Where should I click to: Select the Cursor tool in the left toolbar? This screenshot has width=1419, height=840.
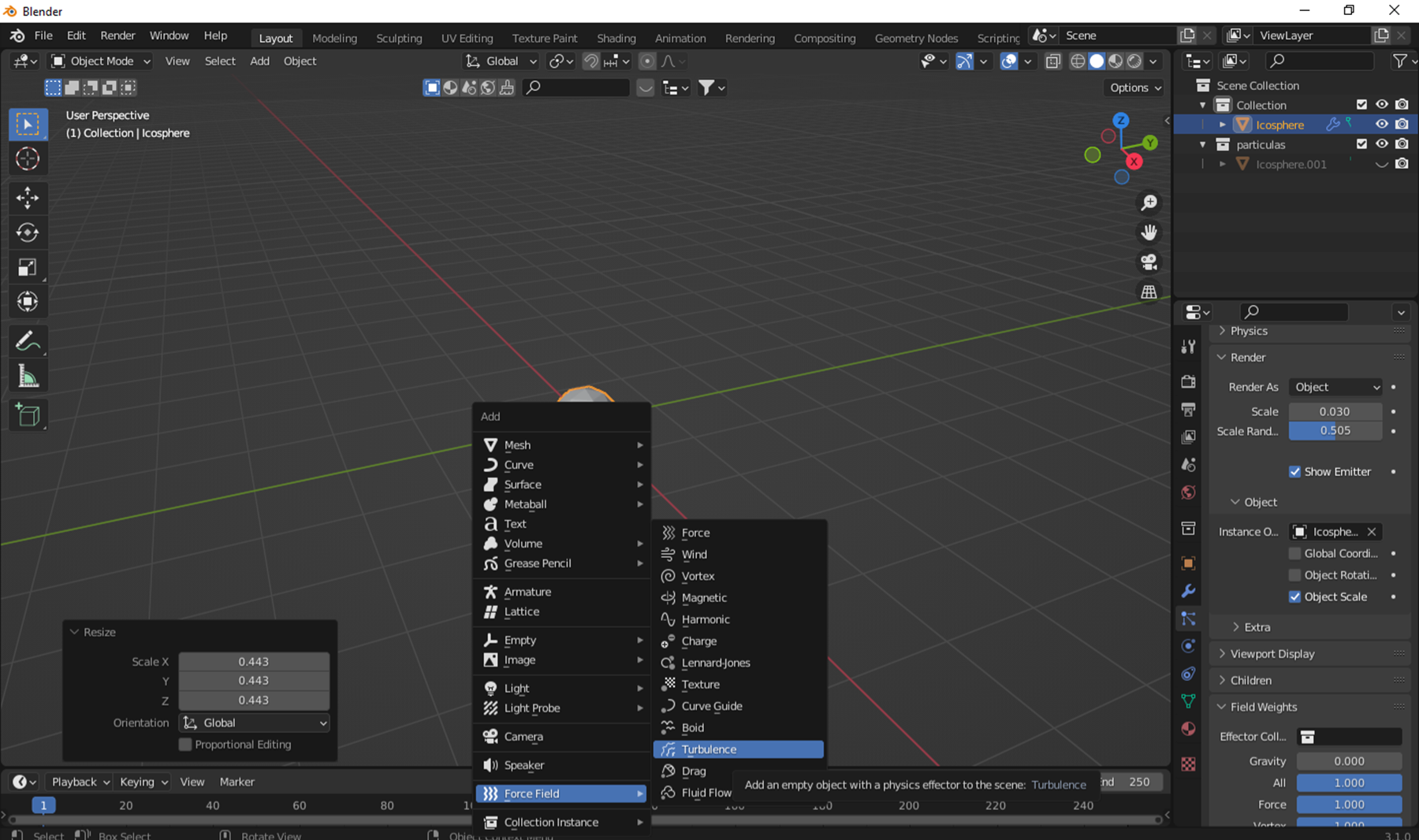(28, 159)
